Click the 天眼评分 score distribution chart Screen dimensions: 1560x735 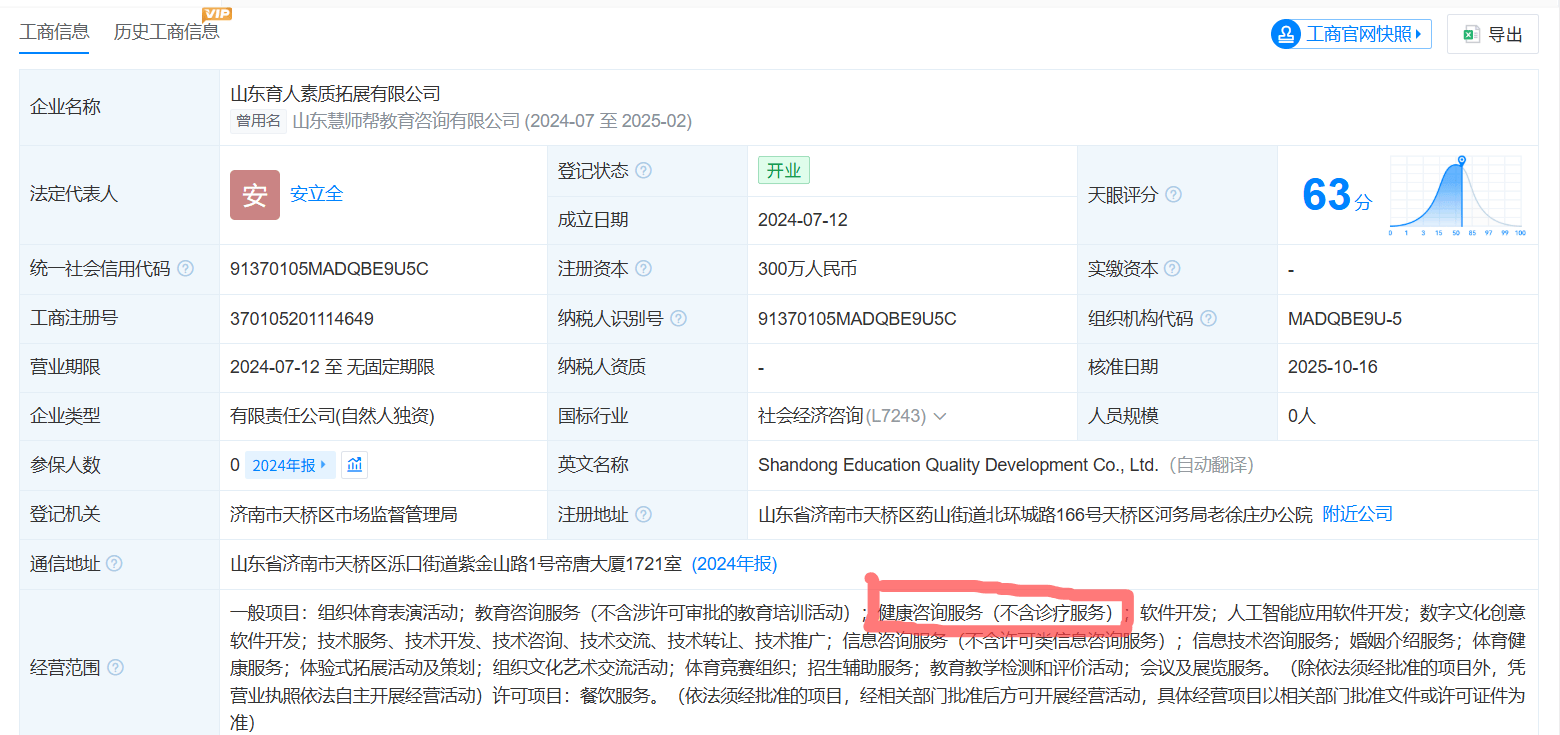point(1455,195)
